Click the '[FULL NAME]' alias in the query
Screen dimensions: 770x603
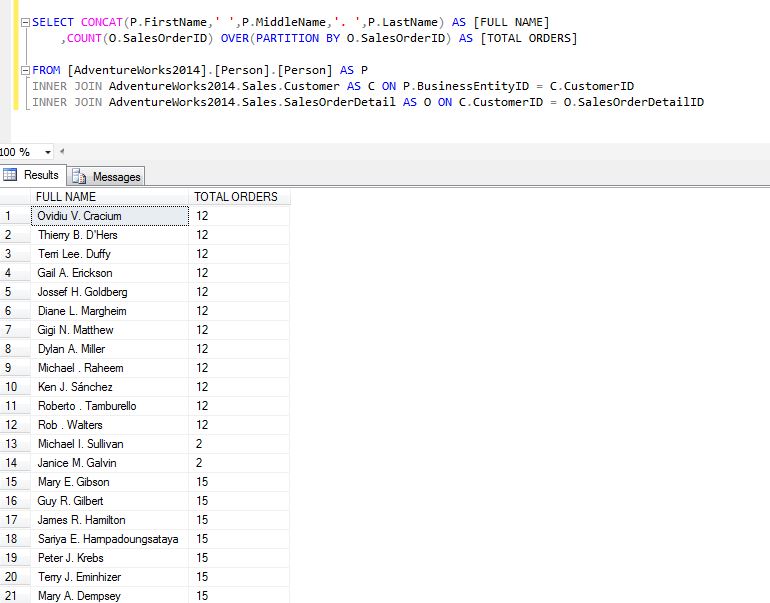(x=511, y=22)
